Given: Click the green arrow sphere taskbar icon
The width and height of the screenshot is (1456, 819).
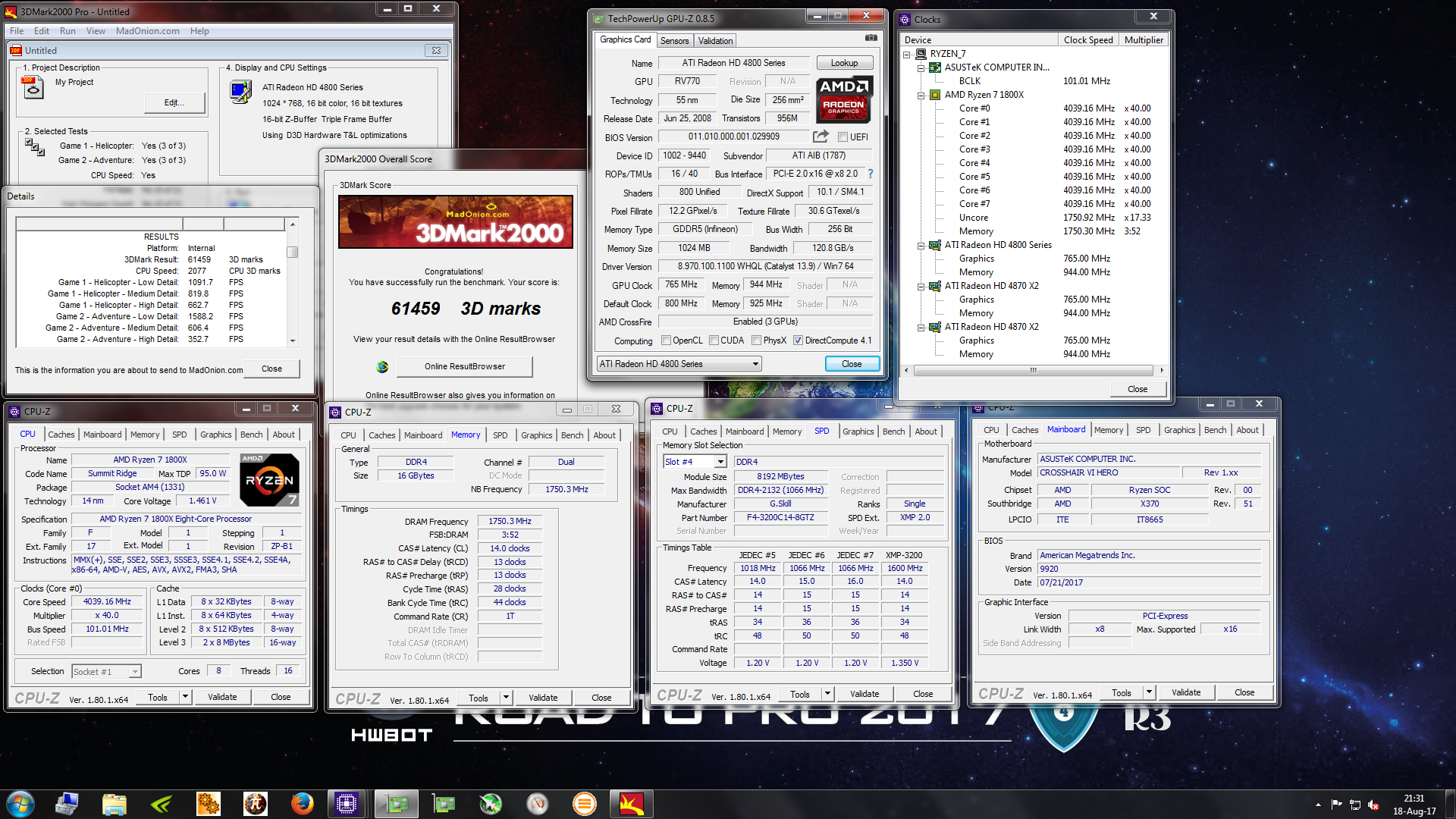Looking at the screenshot, I should [491, 804].
